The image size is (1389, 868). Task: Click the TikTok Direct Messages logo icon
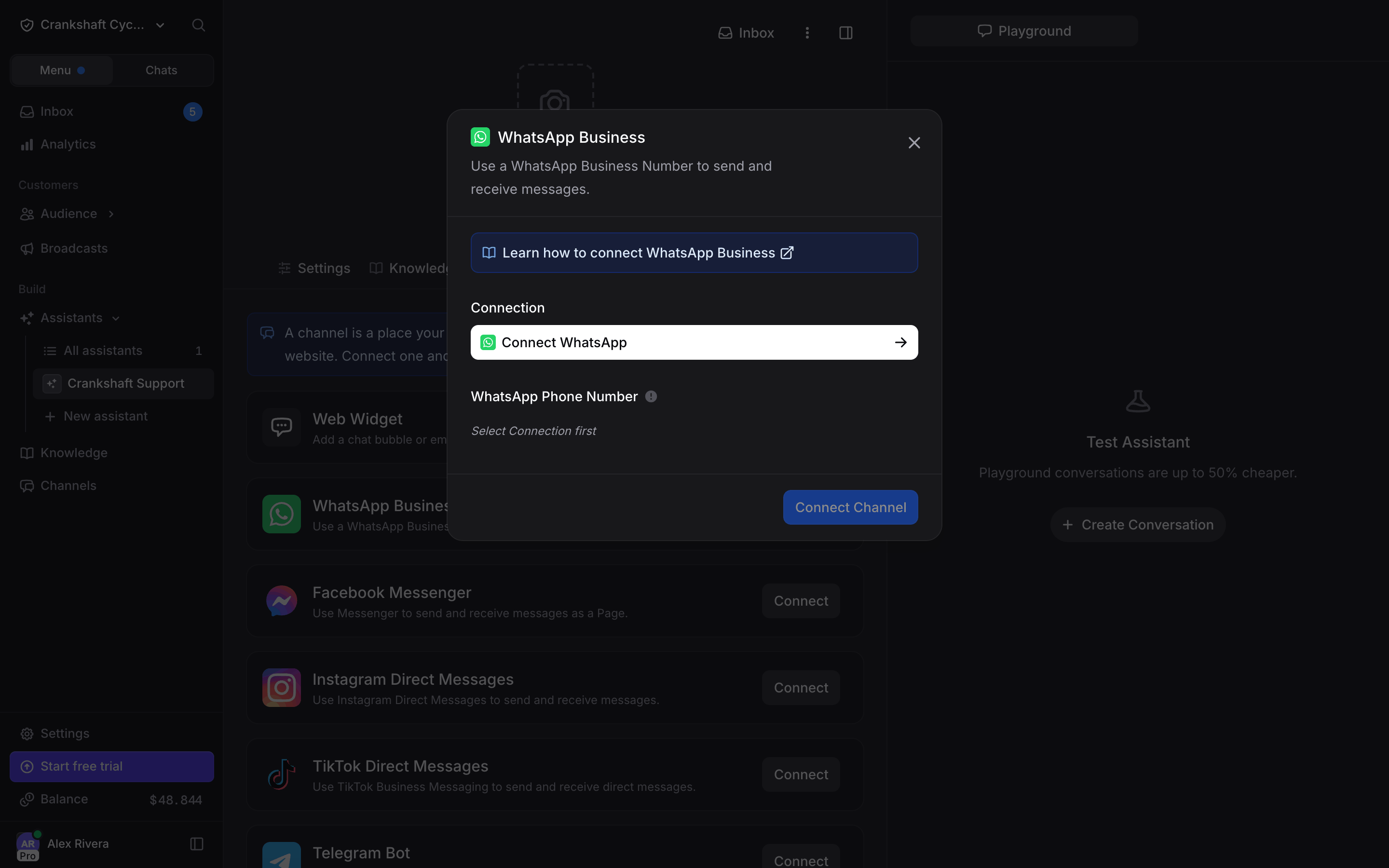coord(281,774)
